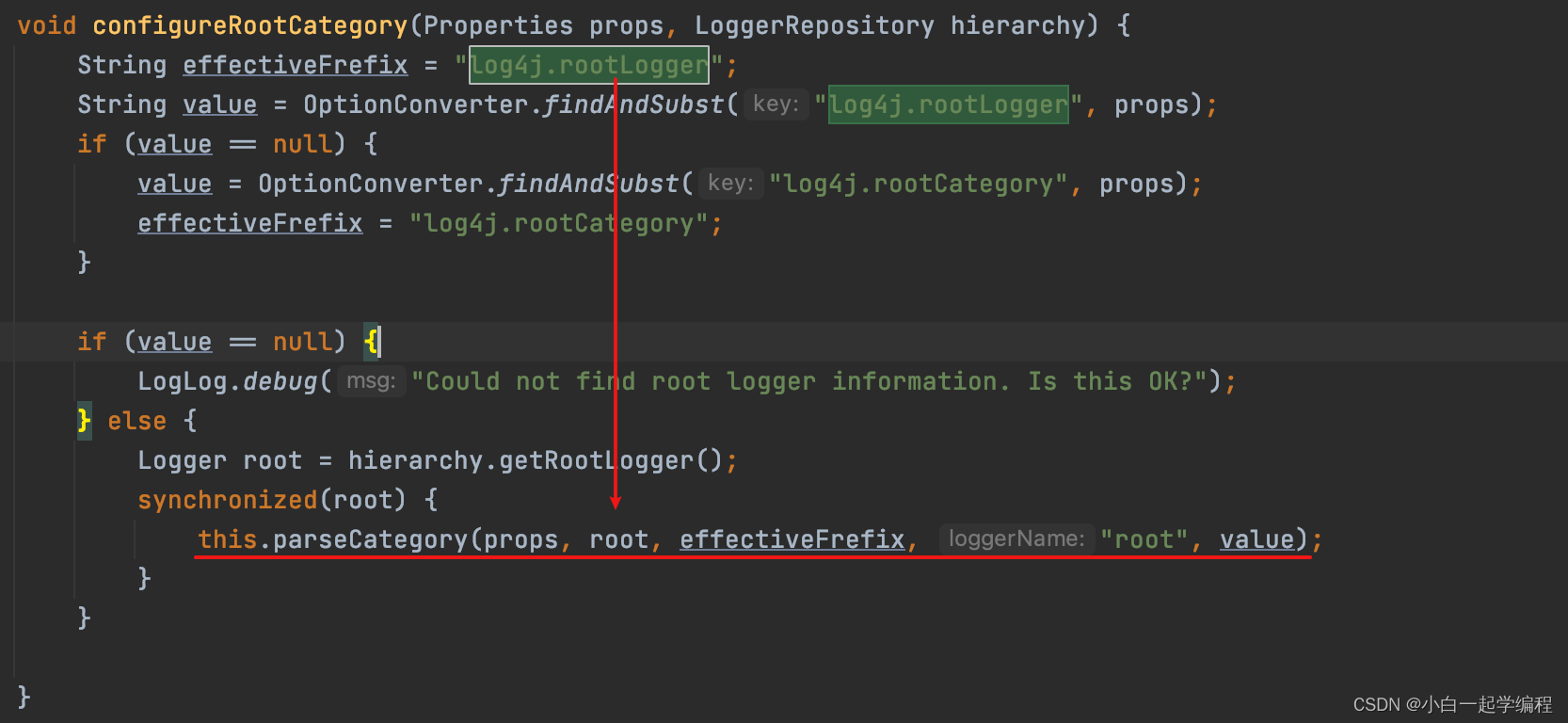This screenshot has width=1568, height=723.
Task: Click root in the Logger root declaration
Action: point(272,460)
